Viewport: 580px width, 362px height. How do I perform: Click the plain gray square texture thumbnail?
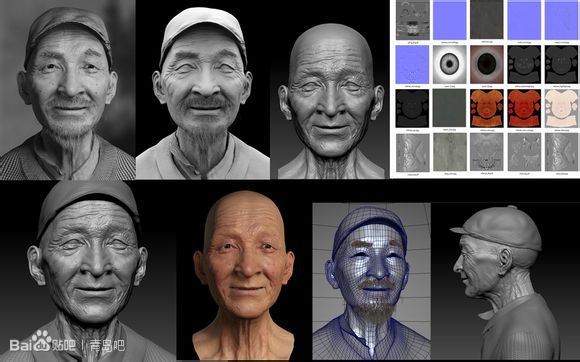(449, 108)
